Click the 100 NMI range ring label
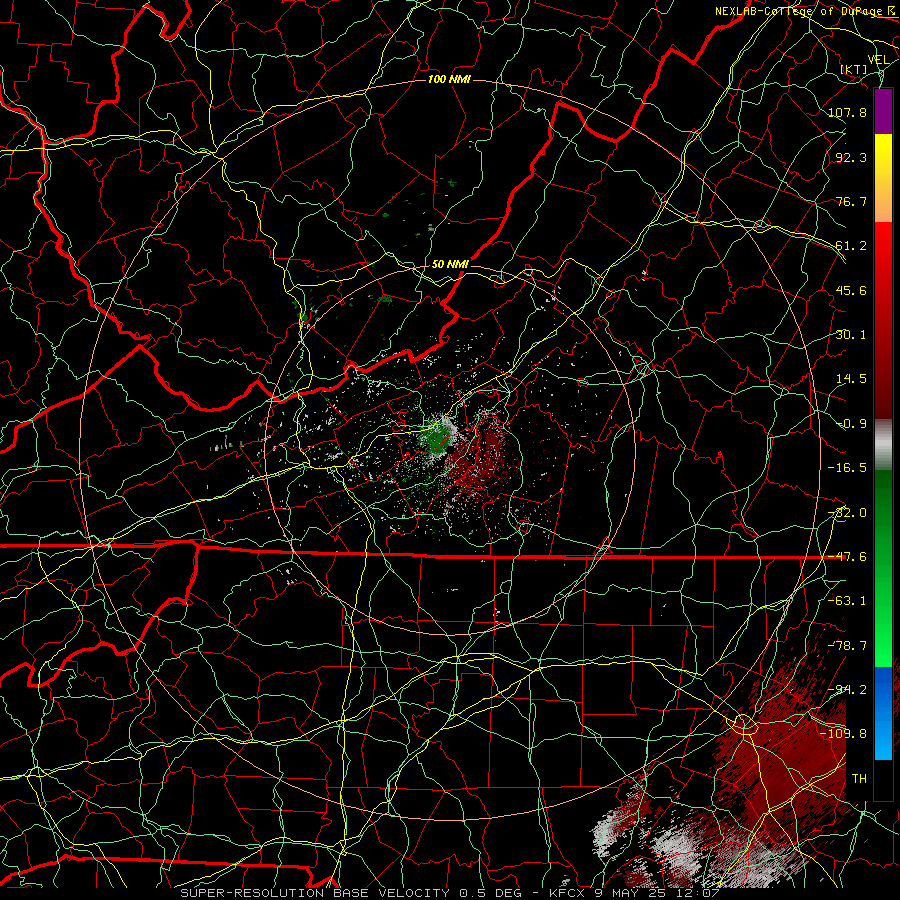Image resolution: width=900 pixels, height=900 pixels. pos(449,79)
